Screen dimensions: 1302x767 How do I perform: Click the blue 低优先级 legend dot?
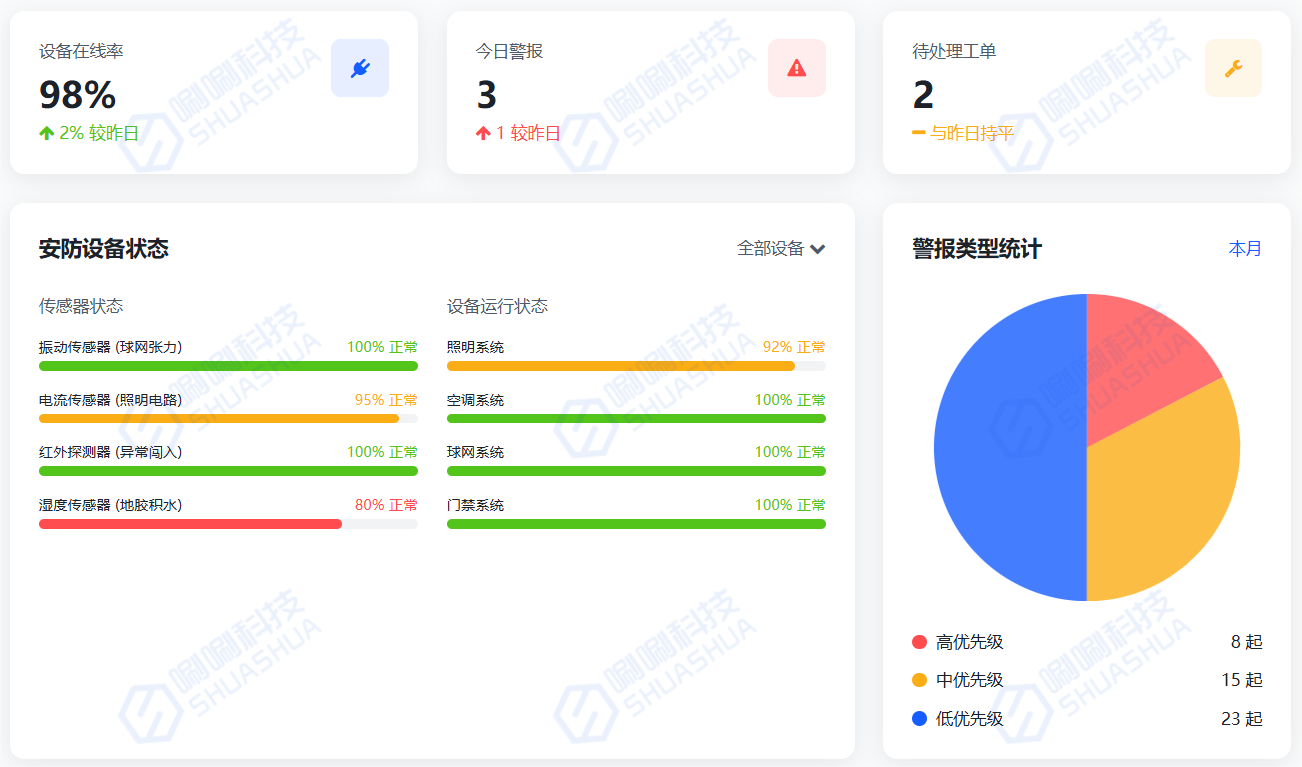click(920, 719)
